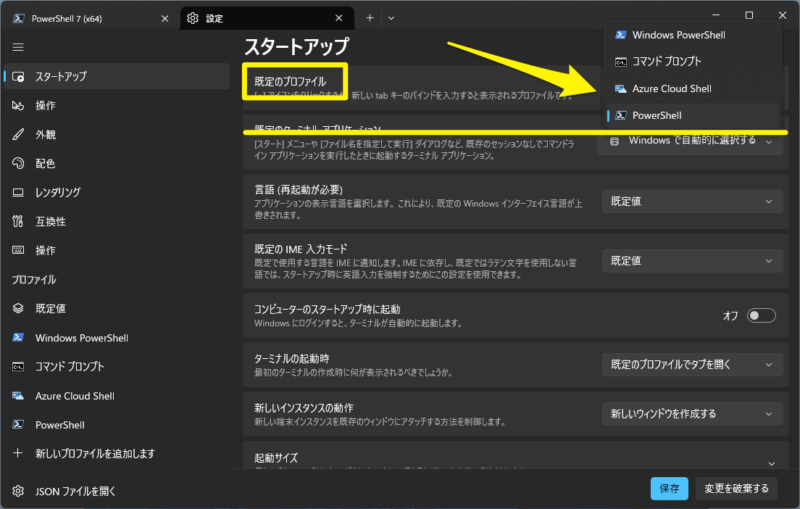This screenshot has height=509, width=800.
Task: Click the プロファイル section header
Action: tap(34, 279)
